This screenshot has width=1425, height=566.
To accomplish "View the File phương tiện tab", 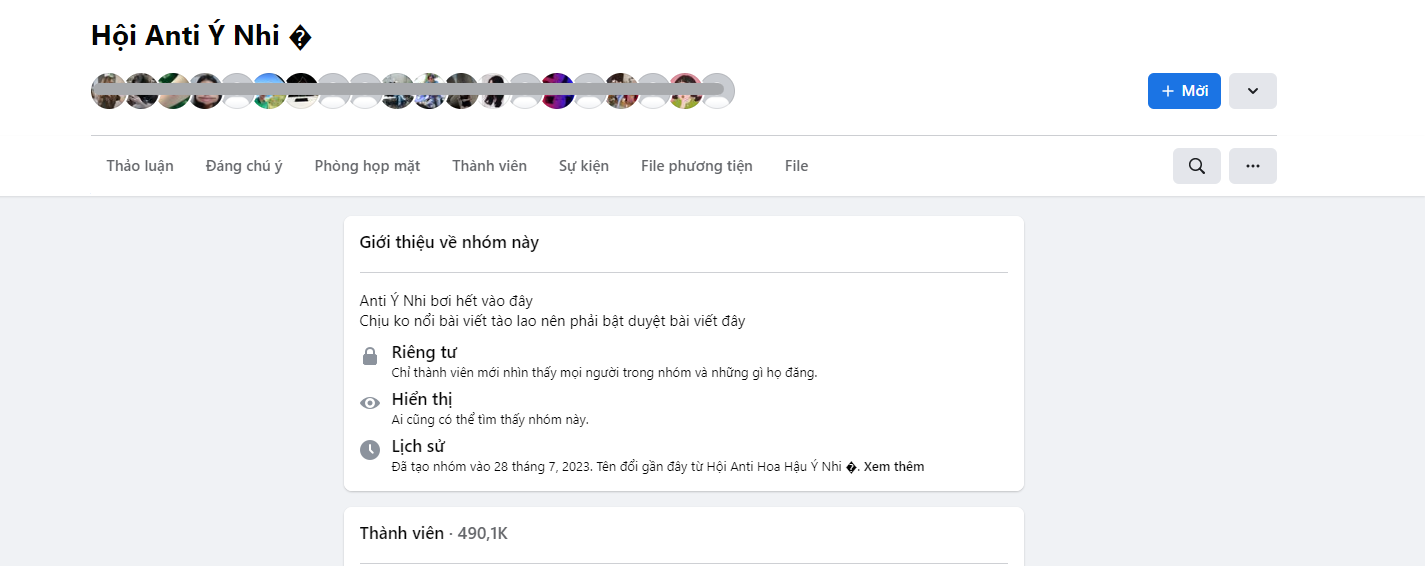I will pos(696,166).
